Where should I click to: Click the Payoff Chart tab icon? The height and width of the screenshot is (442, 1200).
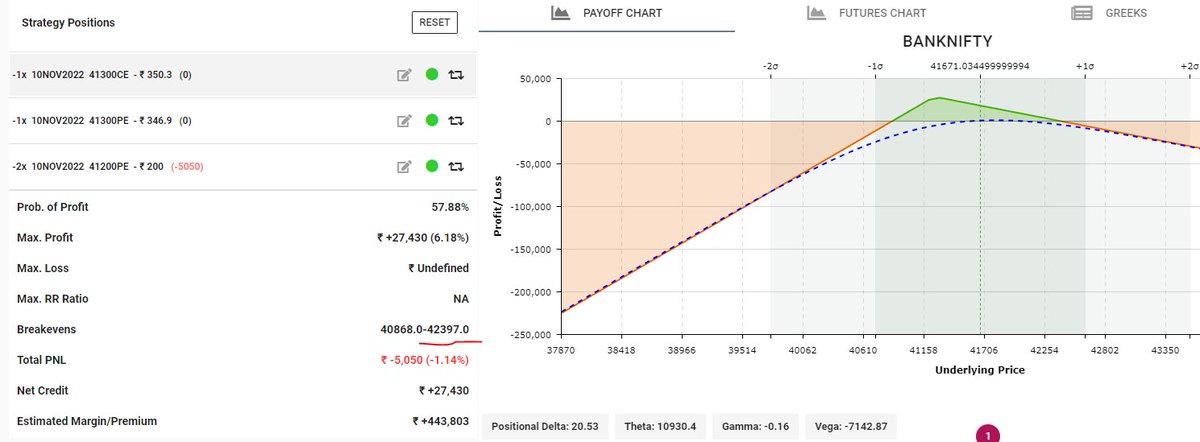point(560,13)
